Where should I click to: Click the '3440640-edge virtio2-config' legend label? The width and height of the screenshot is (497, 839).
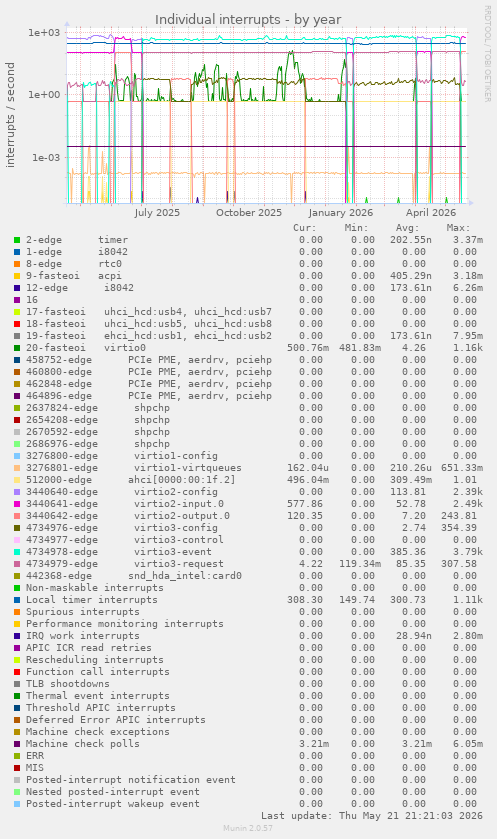click(x=122, y=492)
